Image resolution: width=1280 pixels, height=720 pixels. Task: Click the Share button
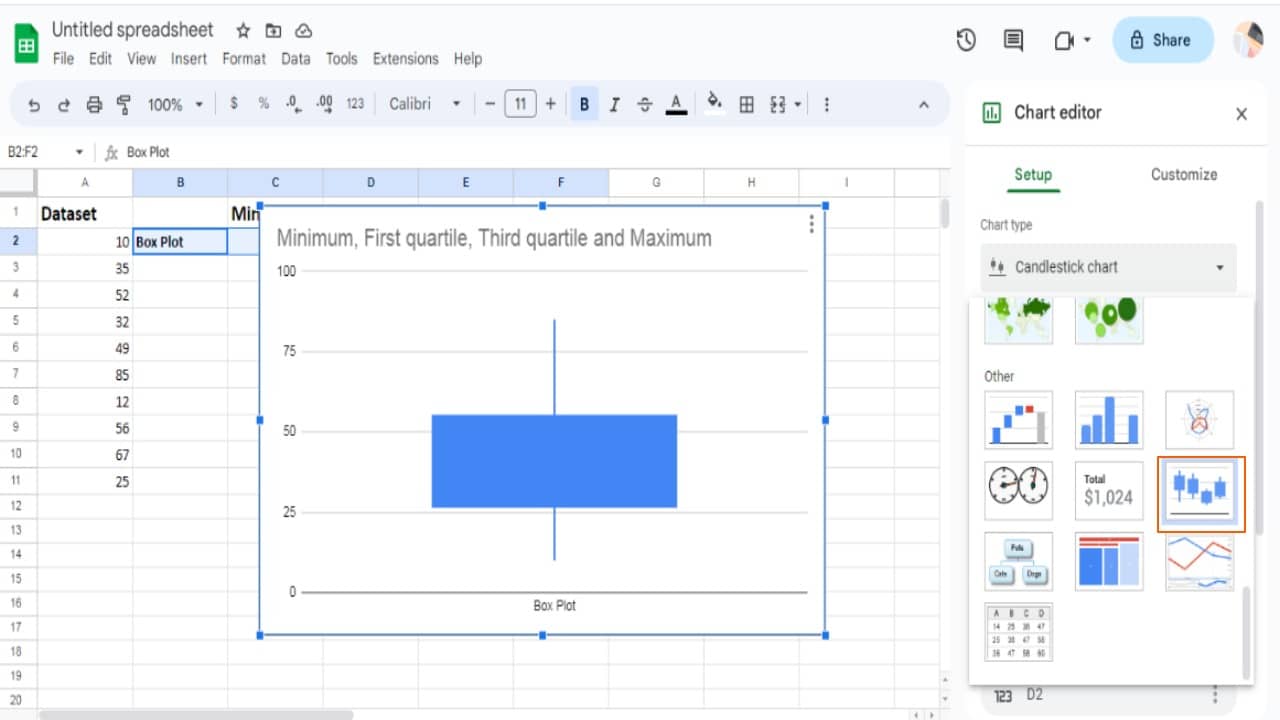click(x=1162, y=40)
